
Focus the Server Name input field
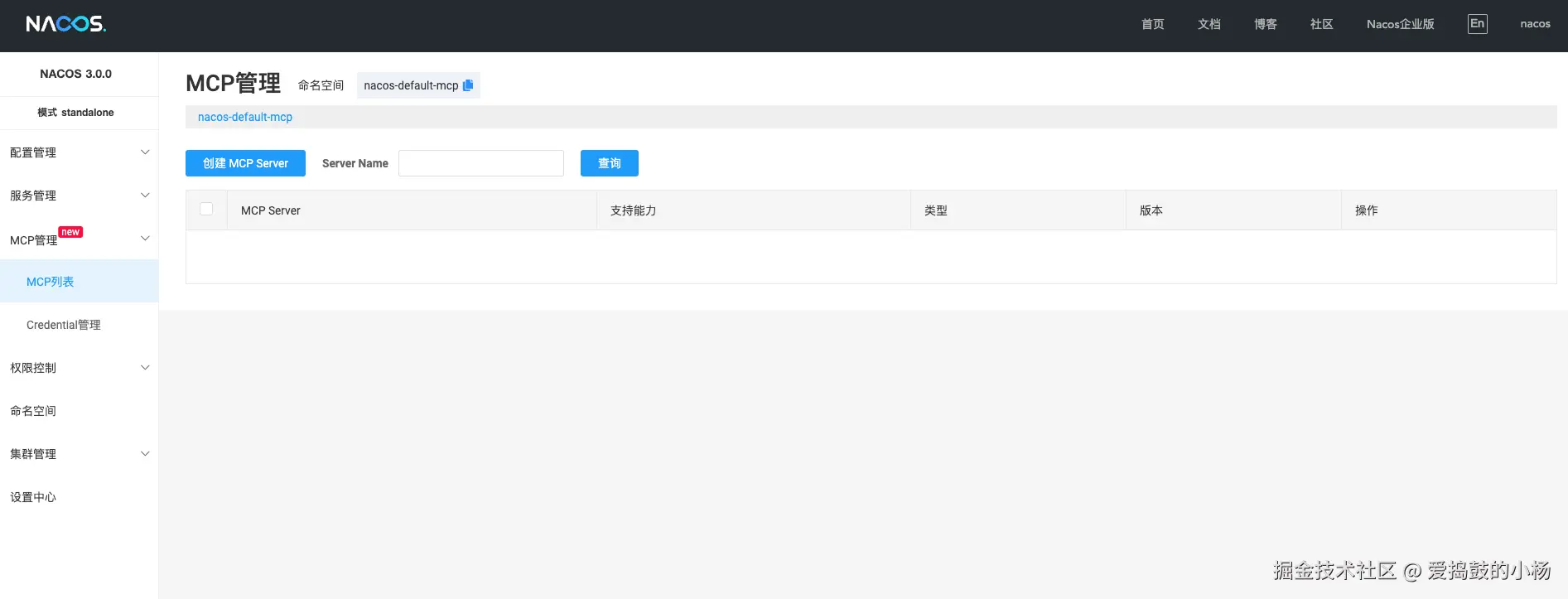click(481, 163)
